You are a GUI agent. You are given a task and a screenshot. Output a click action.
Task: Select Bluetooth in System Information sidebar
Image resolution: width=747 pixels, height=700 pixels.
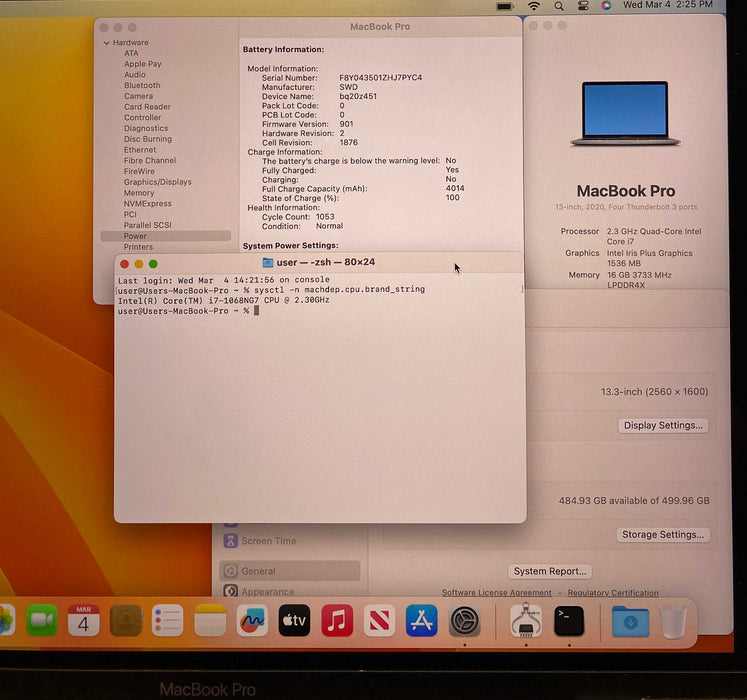(x=142, y=85)
